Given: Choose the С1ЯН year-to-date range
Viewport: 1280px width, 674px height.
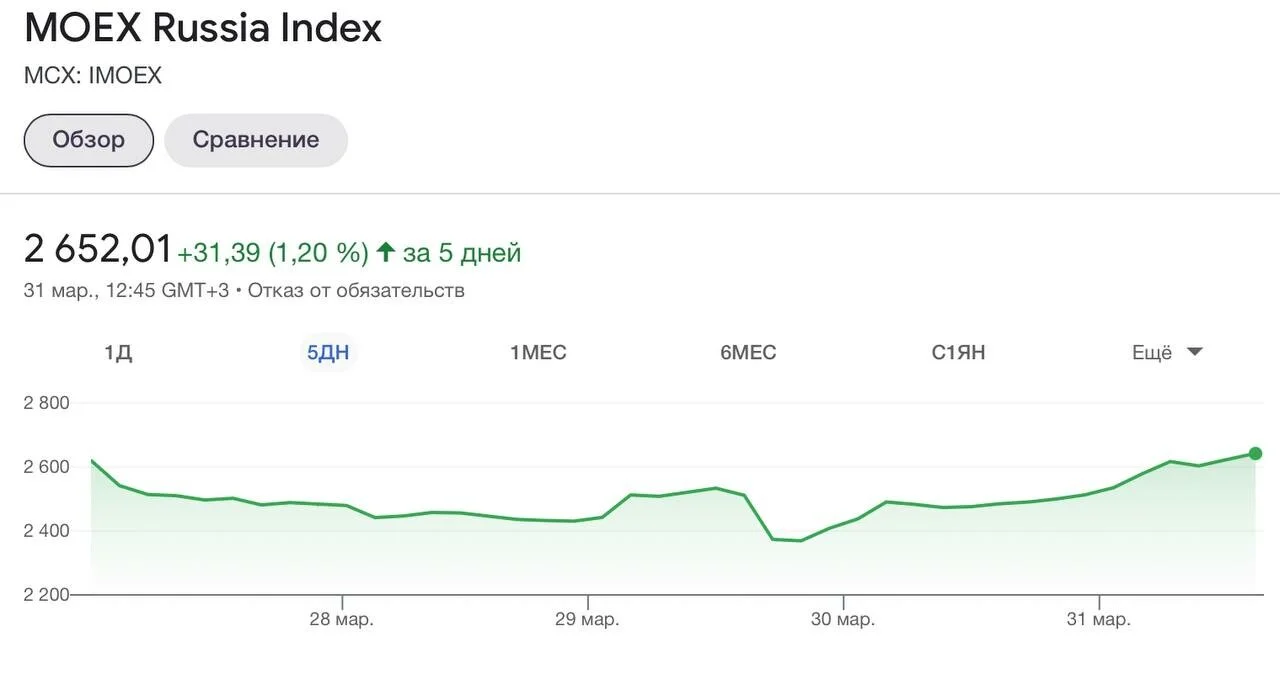Looking at the screenshot, I should point(958,353).
